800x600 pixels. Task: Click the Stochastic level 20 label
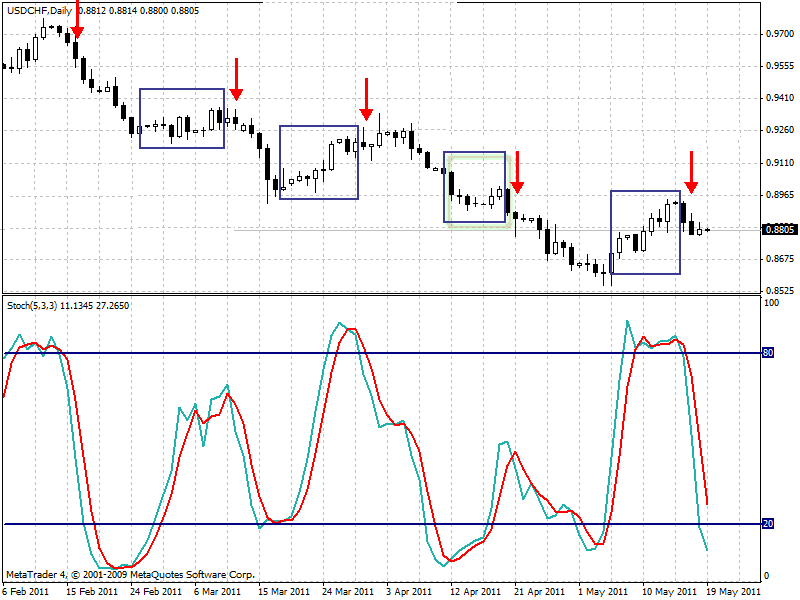(768, 523)
